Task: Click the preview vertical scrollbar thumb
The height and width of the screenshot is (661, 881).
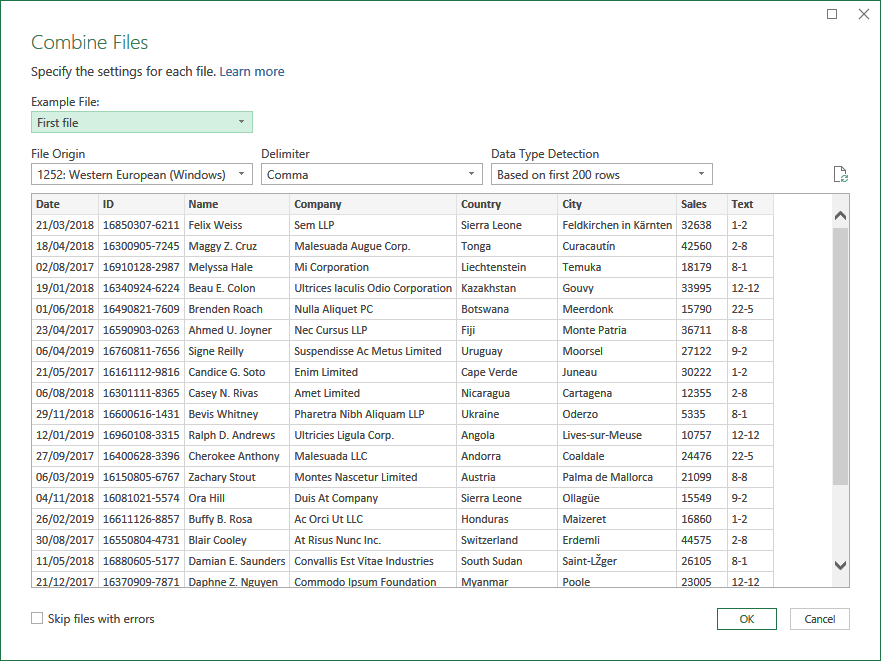Action: click(841, 355)
